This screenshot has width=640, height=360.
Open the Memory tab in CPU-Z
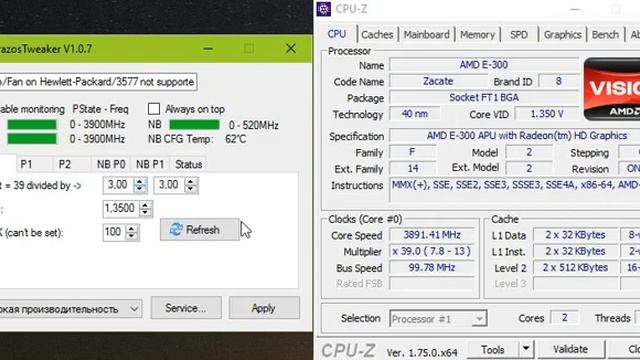pyautogui.click(x=477, y=35)
